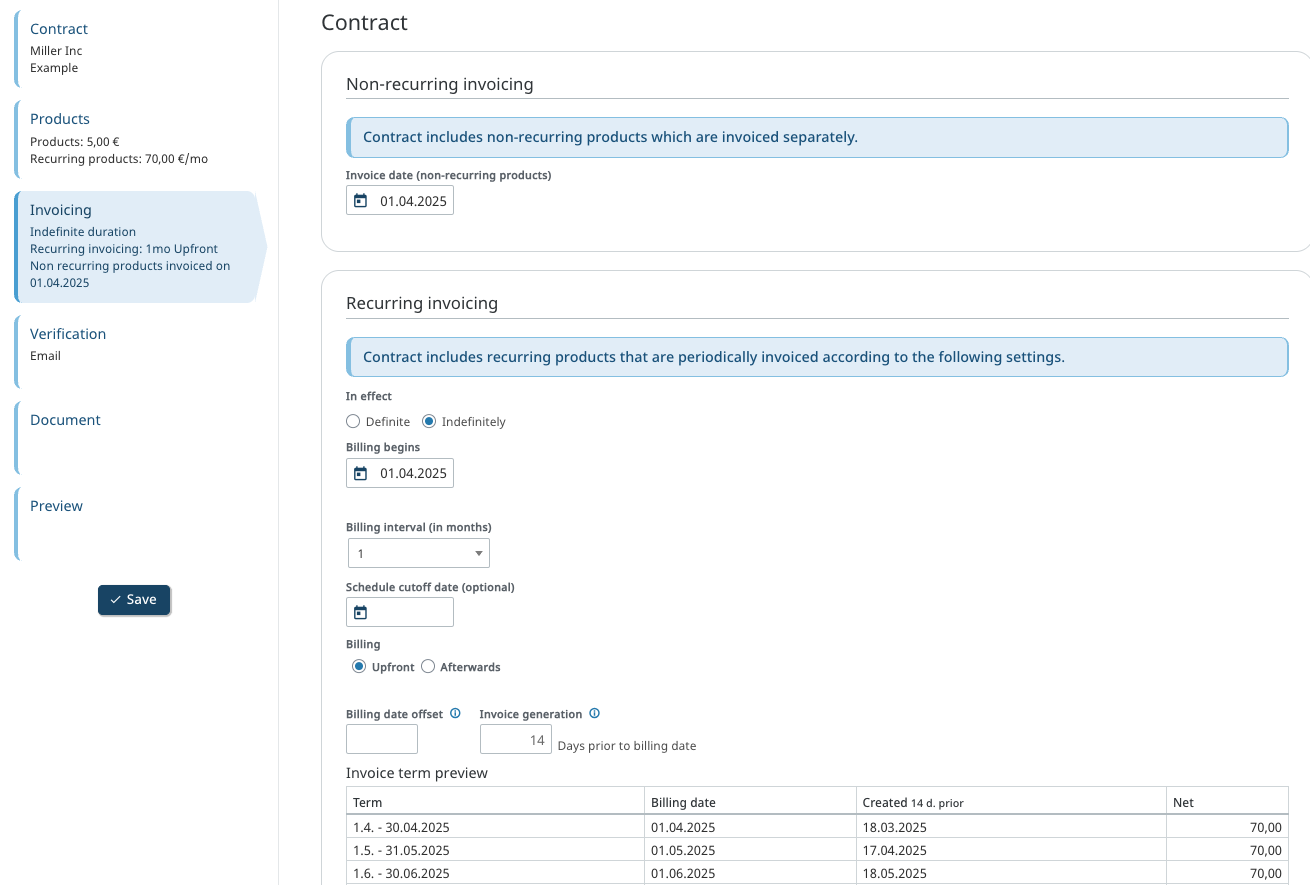Screen dimensions: 1310x885
Task: Go to the Contract step
Action: [137, 48]
